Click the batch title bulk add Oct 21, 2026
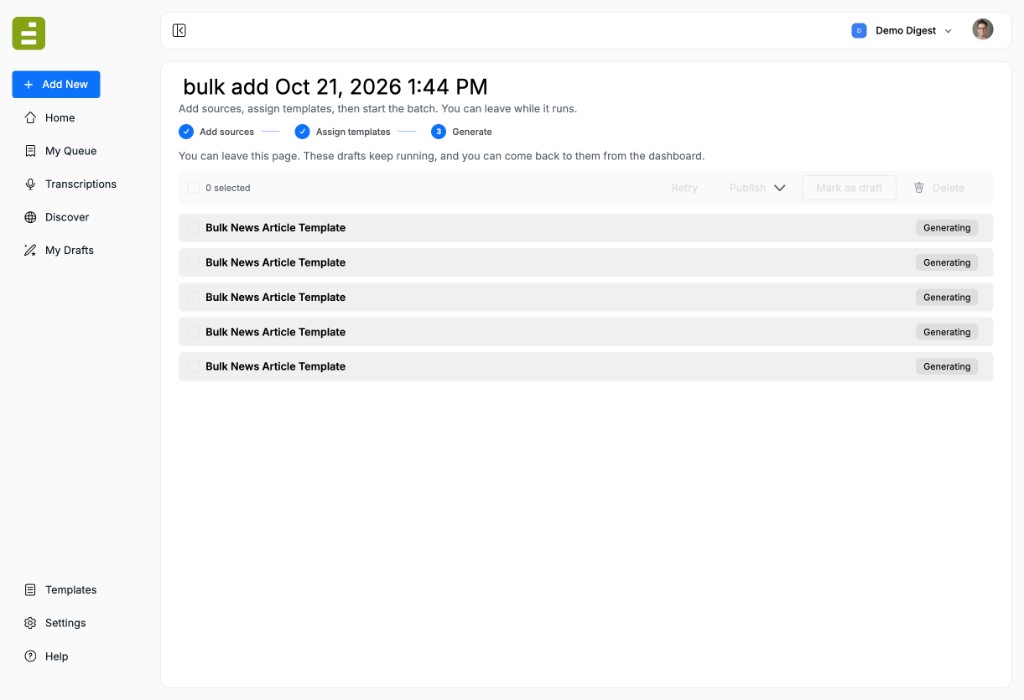This screenshot has height=700, width=1024. click(335, 87)
